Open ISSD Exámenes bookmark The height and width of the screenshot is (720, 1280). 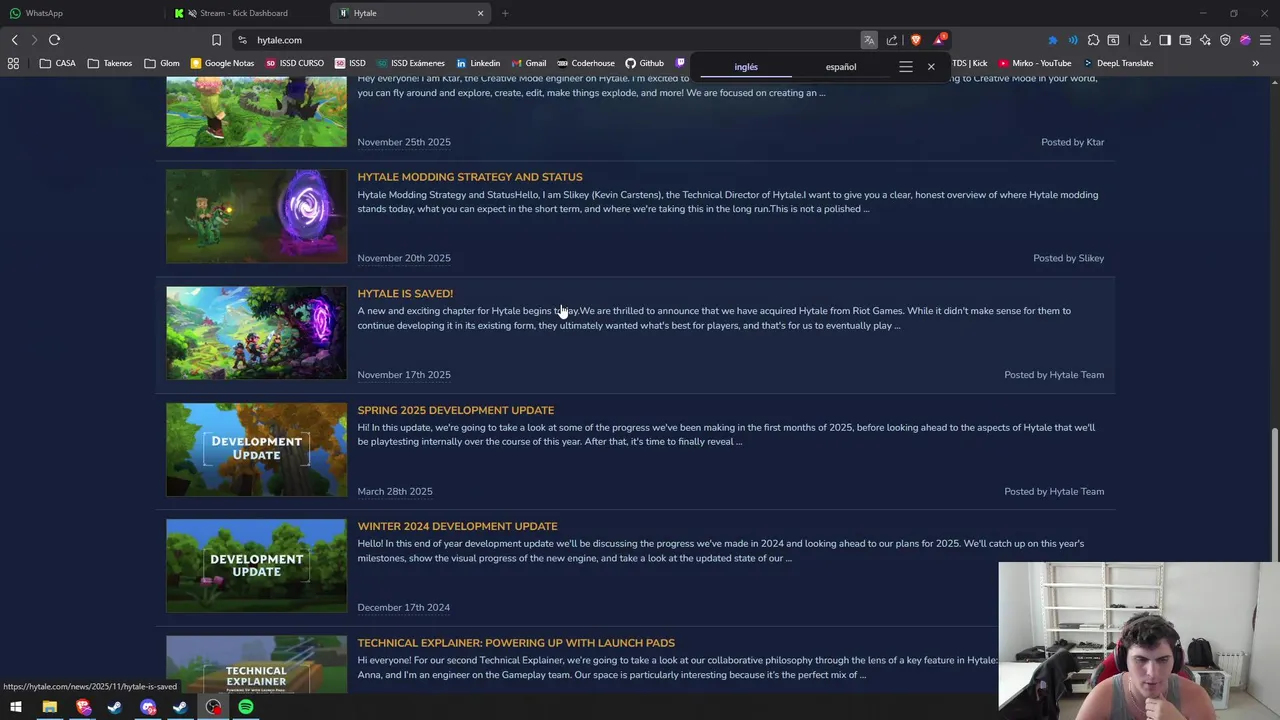(411, 63)
